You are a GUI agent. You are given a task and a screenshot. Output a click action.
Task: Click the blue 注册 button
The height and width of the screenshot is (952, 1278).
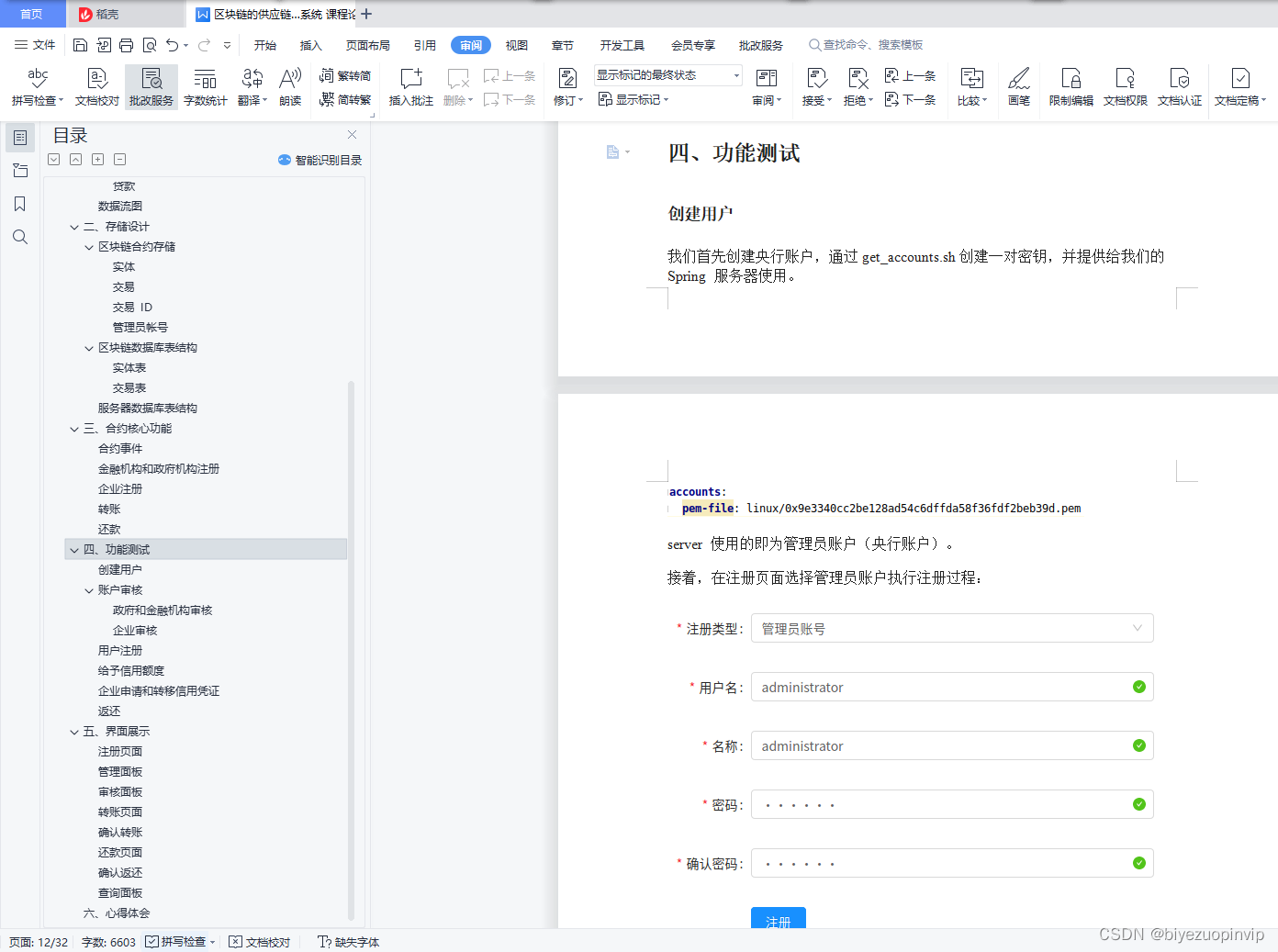pos(779,919)
